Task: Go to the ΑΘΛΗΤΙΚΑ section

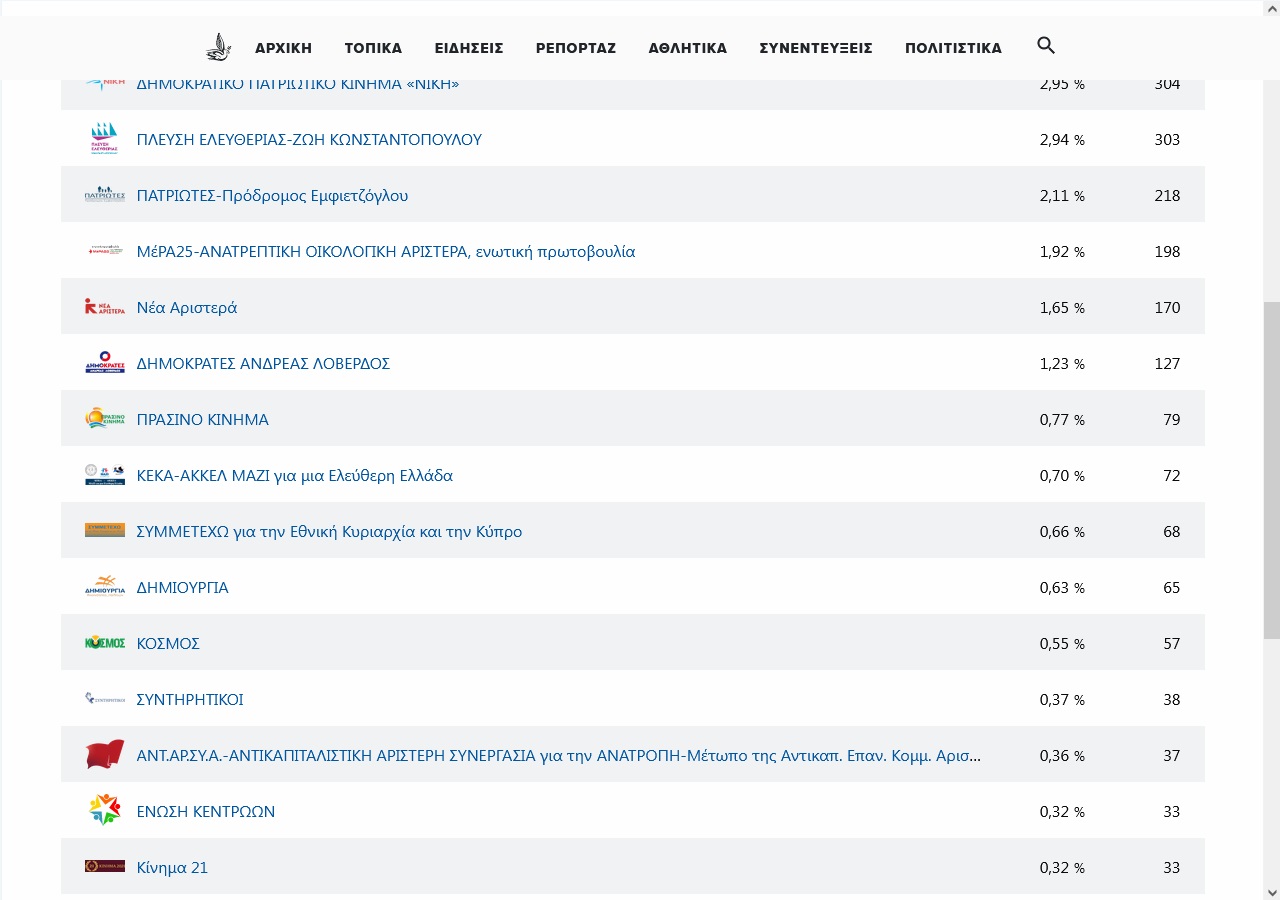Action: point(687,48)
